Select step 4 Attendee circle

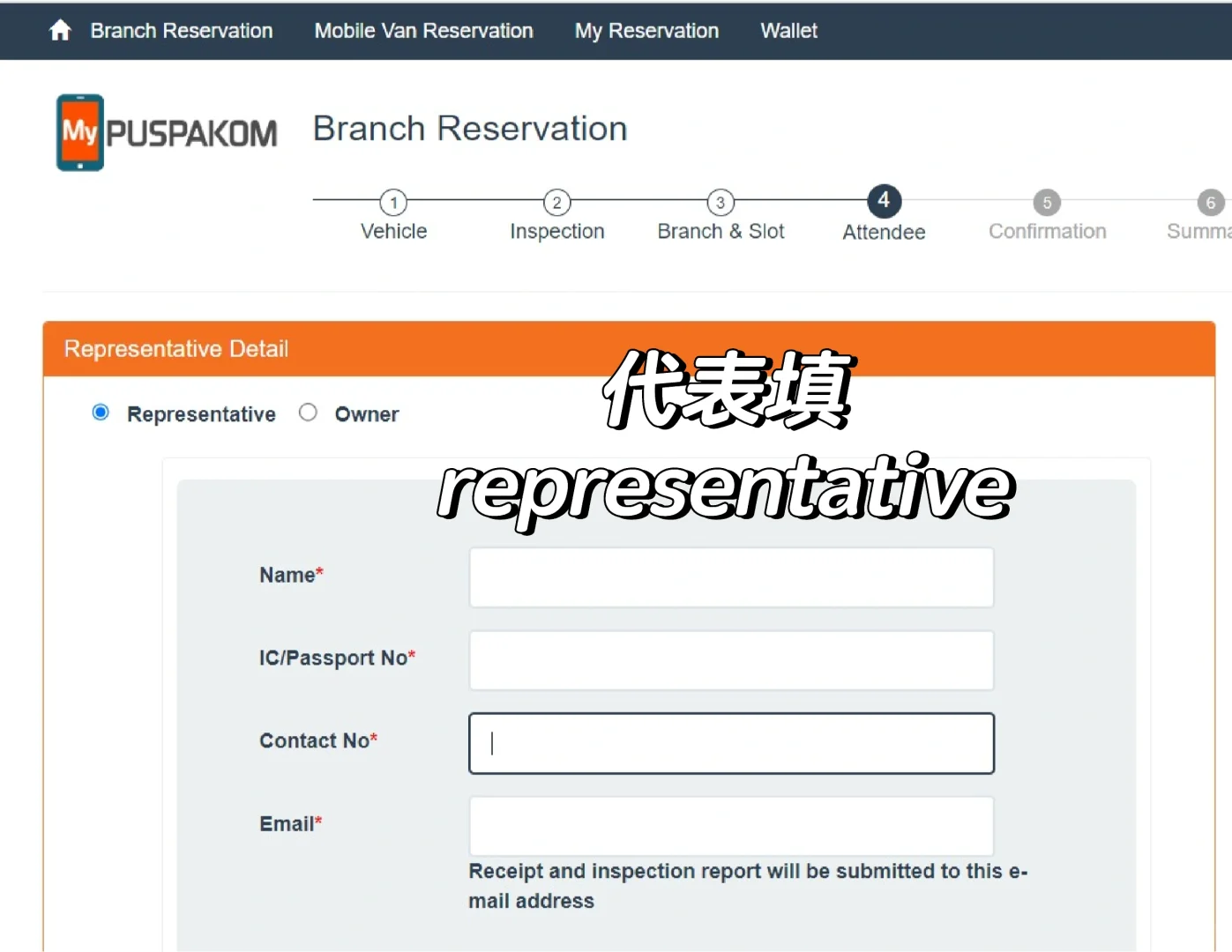[x=884, y=201]
